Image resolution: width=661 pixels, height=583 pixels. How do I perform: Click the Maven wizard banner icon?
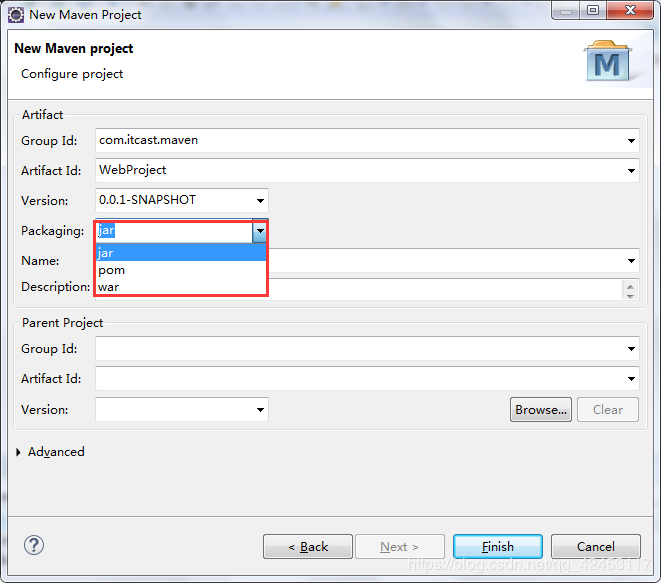point(606,63)
